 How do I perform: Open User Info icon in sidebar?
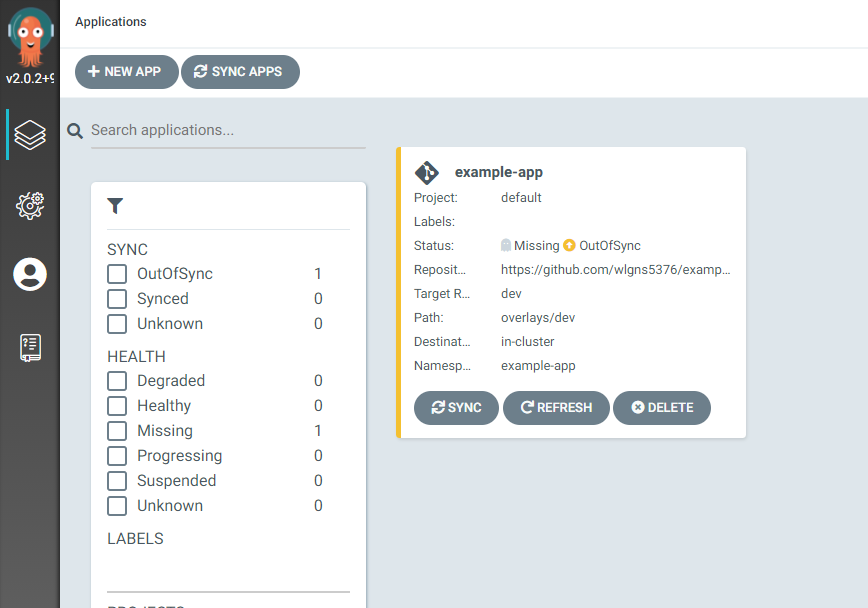point(30,274)
